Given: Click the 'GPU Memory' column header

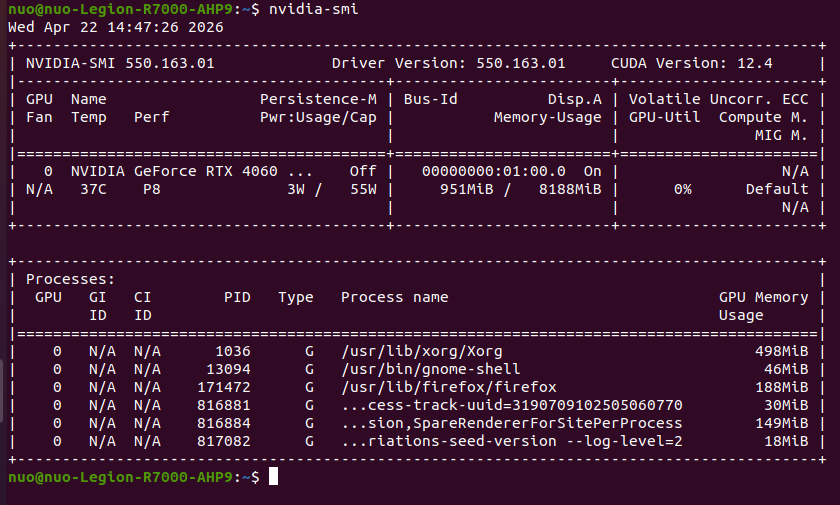Looking at the screenshot, I should [763, 297].
